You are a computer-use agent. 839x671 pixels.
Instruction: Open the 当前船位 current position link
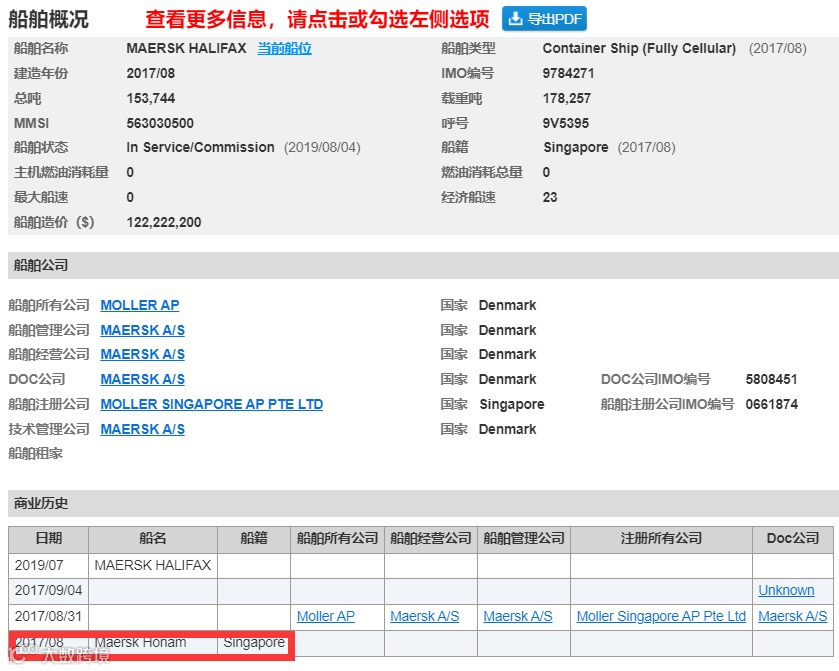(285, 49)
